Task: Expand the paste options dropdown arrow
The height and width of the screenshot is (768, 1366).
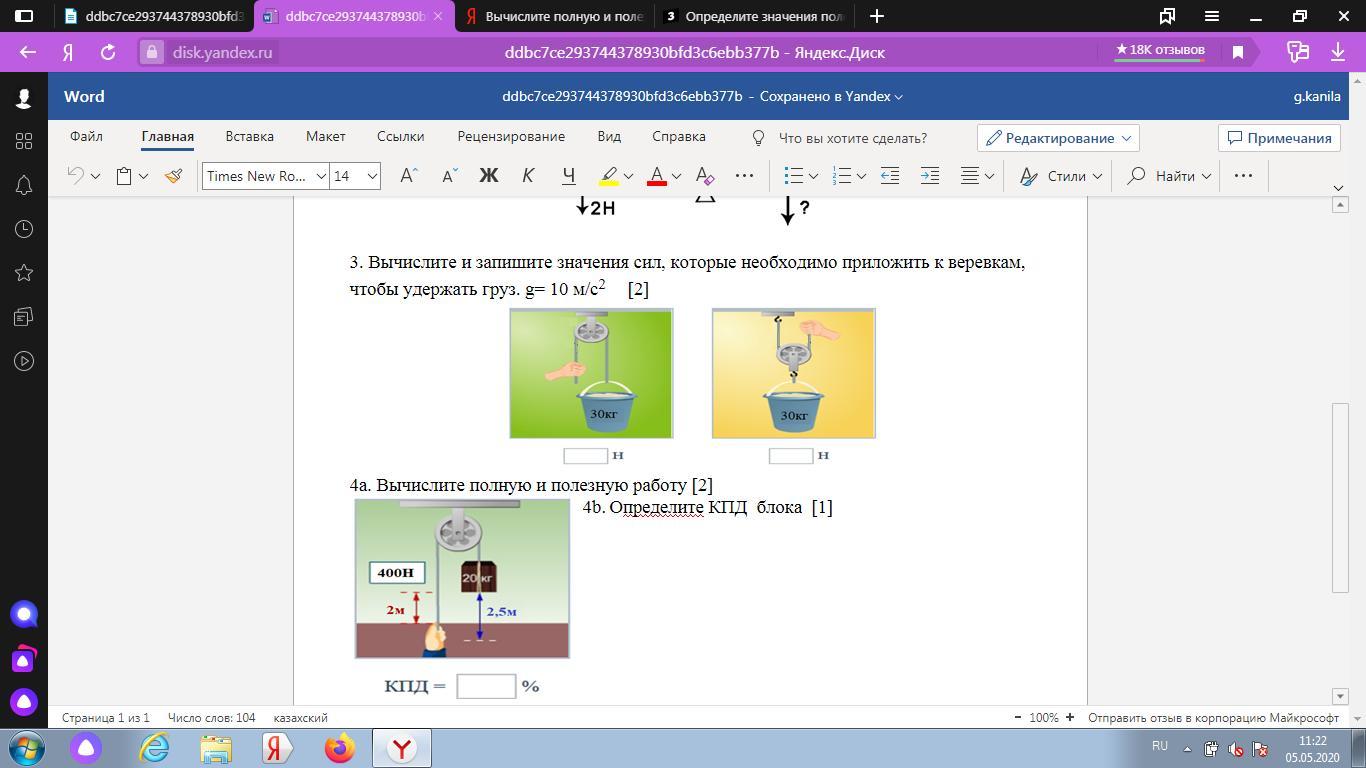Action: (143, 176)
